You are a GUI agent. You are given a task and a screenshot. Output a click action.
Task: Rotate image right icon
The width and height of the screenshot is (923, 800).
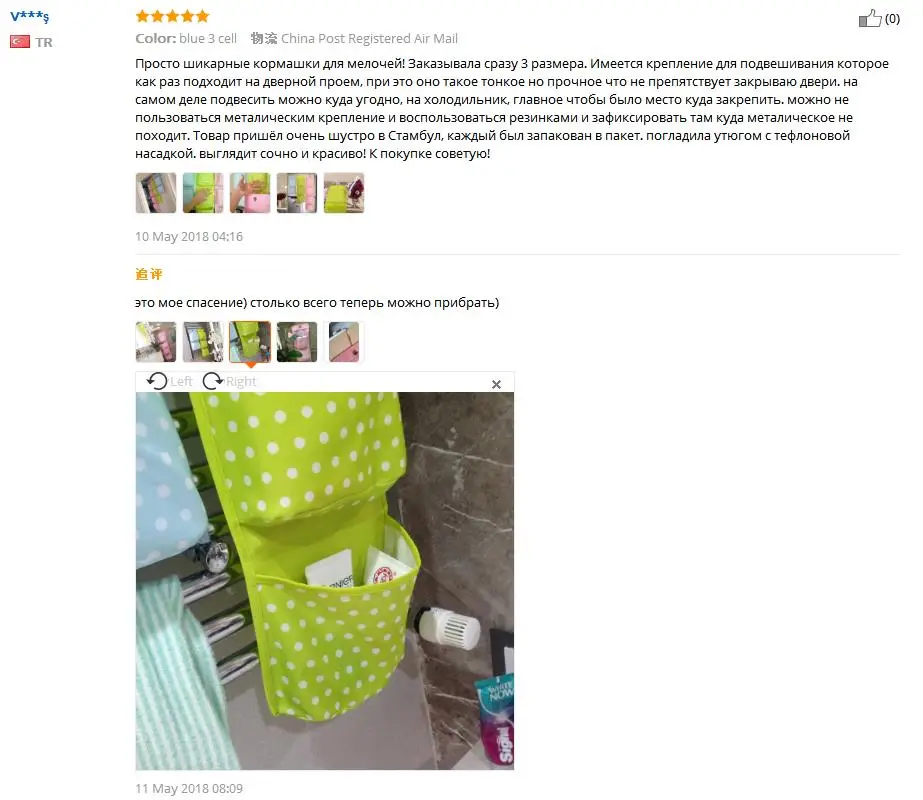tap(213, 381)
